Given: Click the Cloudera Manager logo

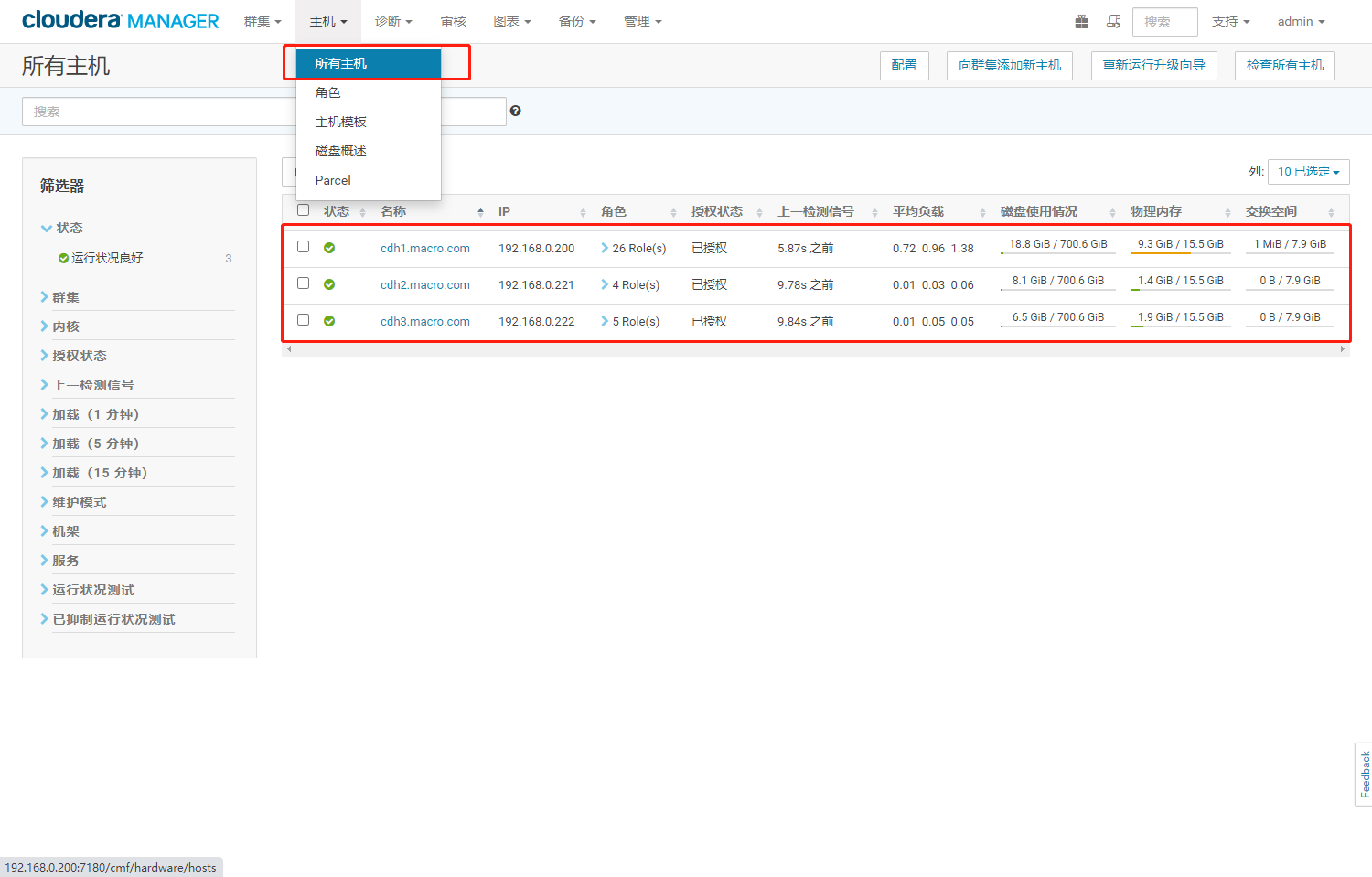Looking at the screenshot, I should click(121, 20).
